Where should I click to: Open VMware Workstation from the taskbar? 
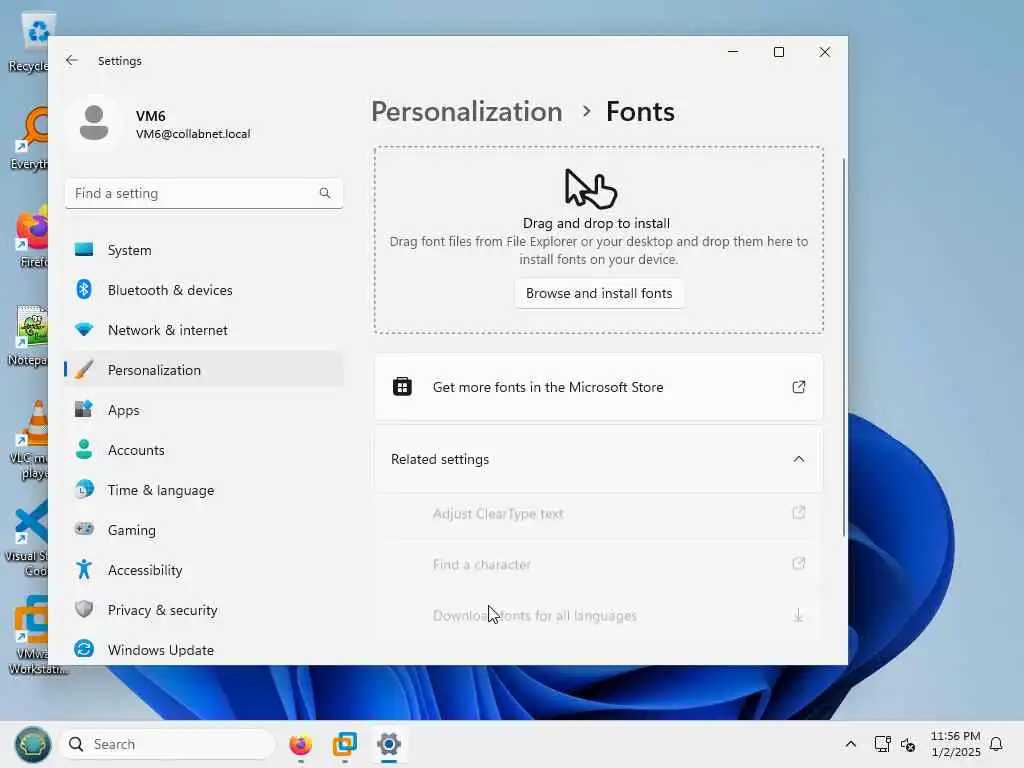345,744
